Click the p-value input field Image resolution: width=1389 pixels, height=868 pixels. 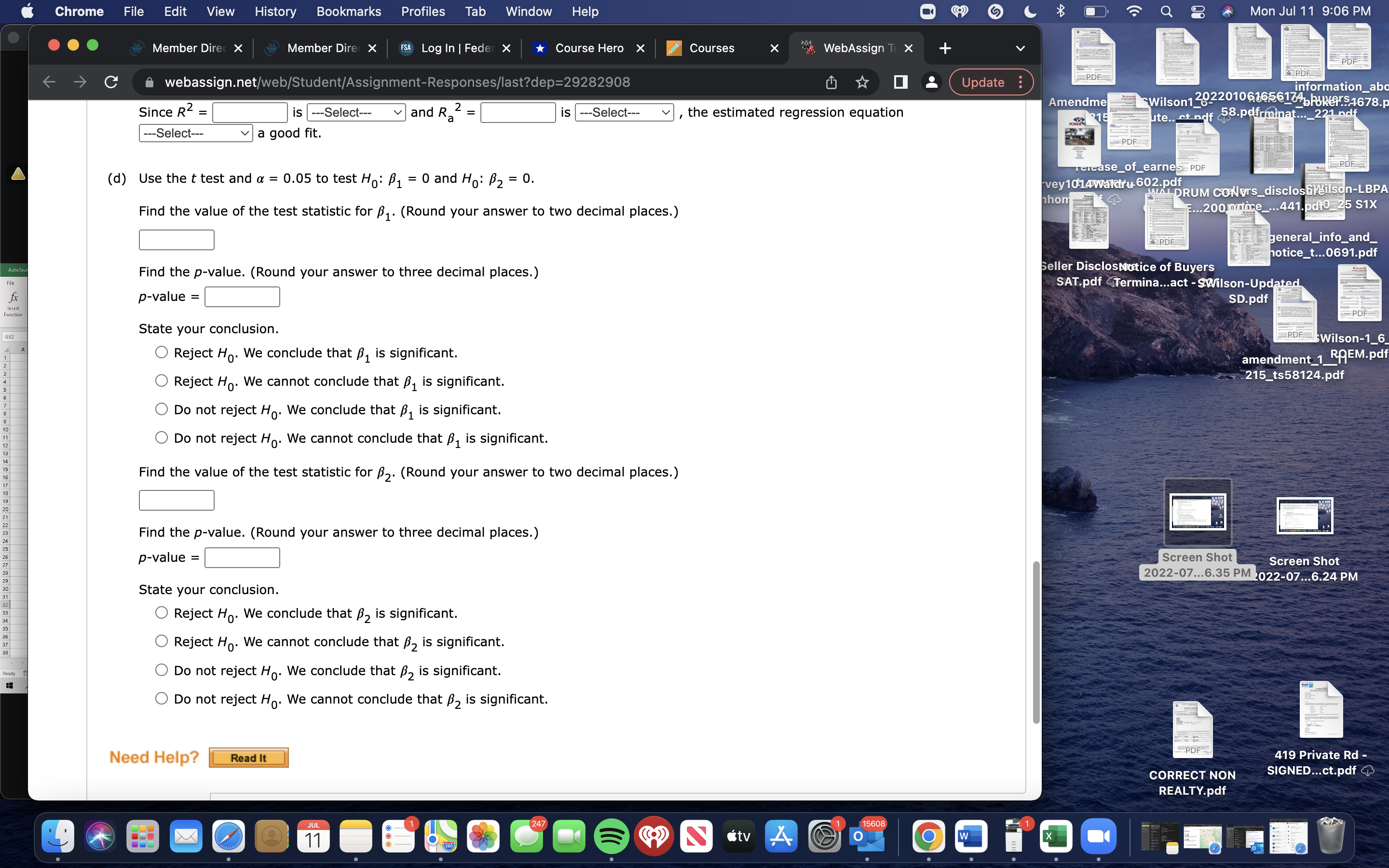coord(242,296)
